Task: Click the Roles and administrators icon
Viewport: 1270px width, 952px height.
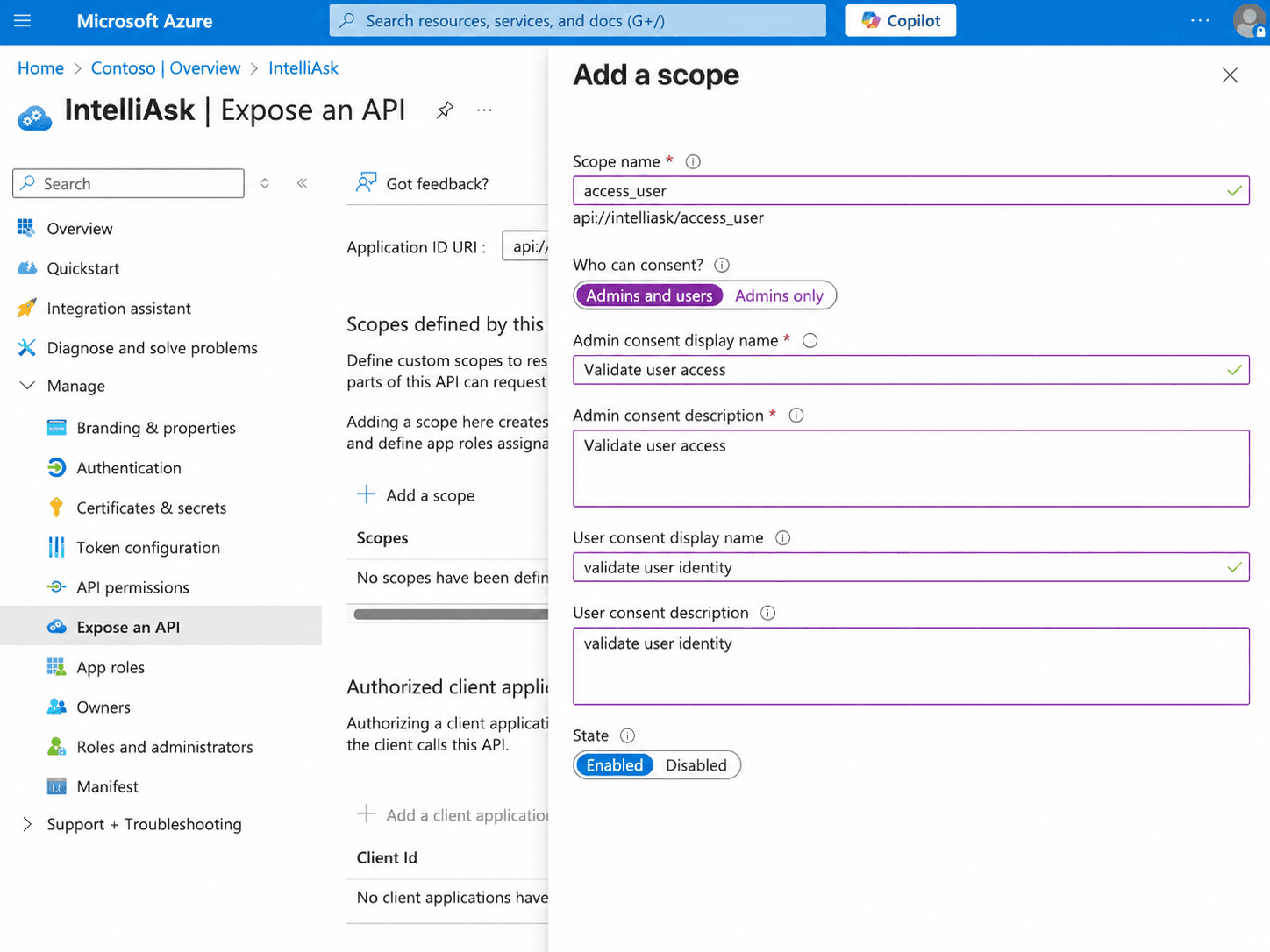Action: (x=57, y=747)
